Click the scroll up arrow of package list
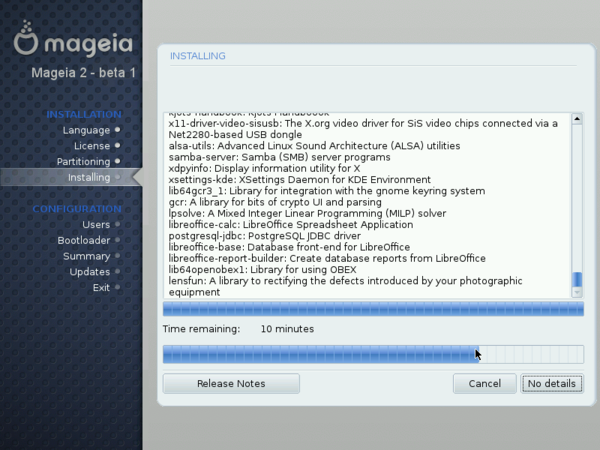The width and height of the screenshot is (600, 450). 577,119
